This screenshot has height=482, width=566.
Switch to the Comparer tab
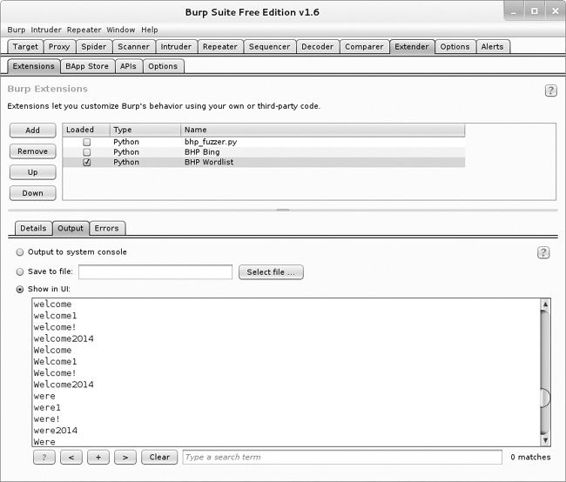pyautogui.click(x=364, y=47)
